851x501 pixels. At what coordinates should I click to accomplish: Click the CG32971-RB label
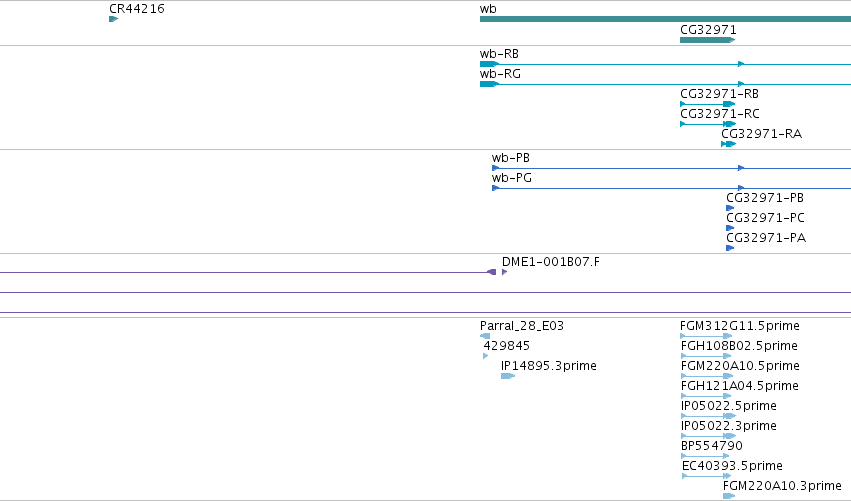click(x=719, y=94)
